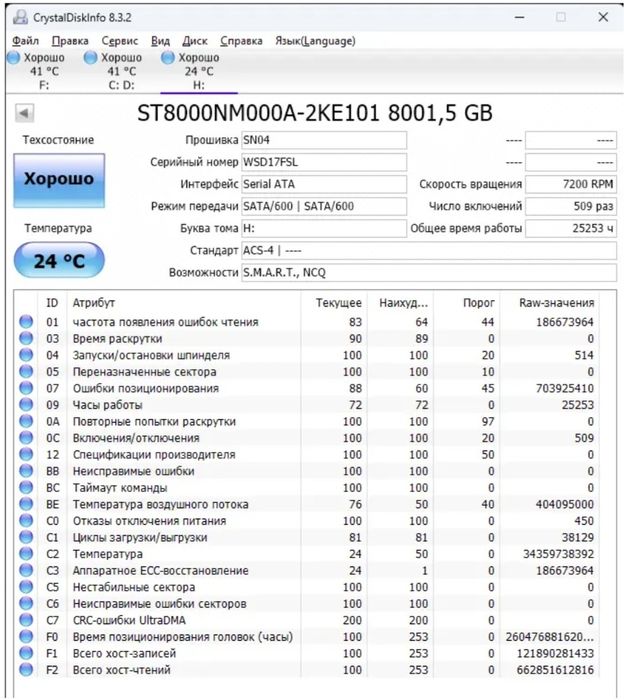Click status icon for Всего хост-записей
624x700 pixels.
(x=26, y=653)
